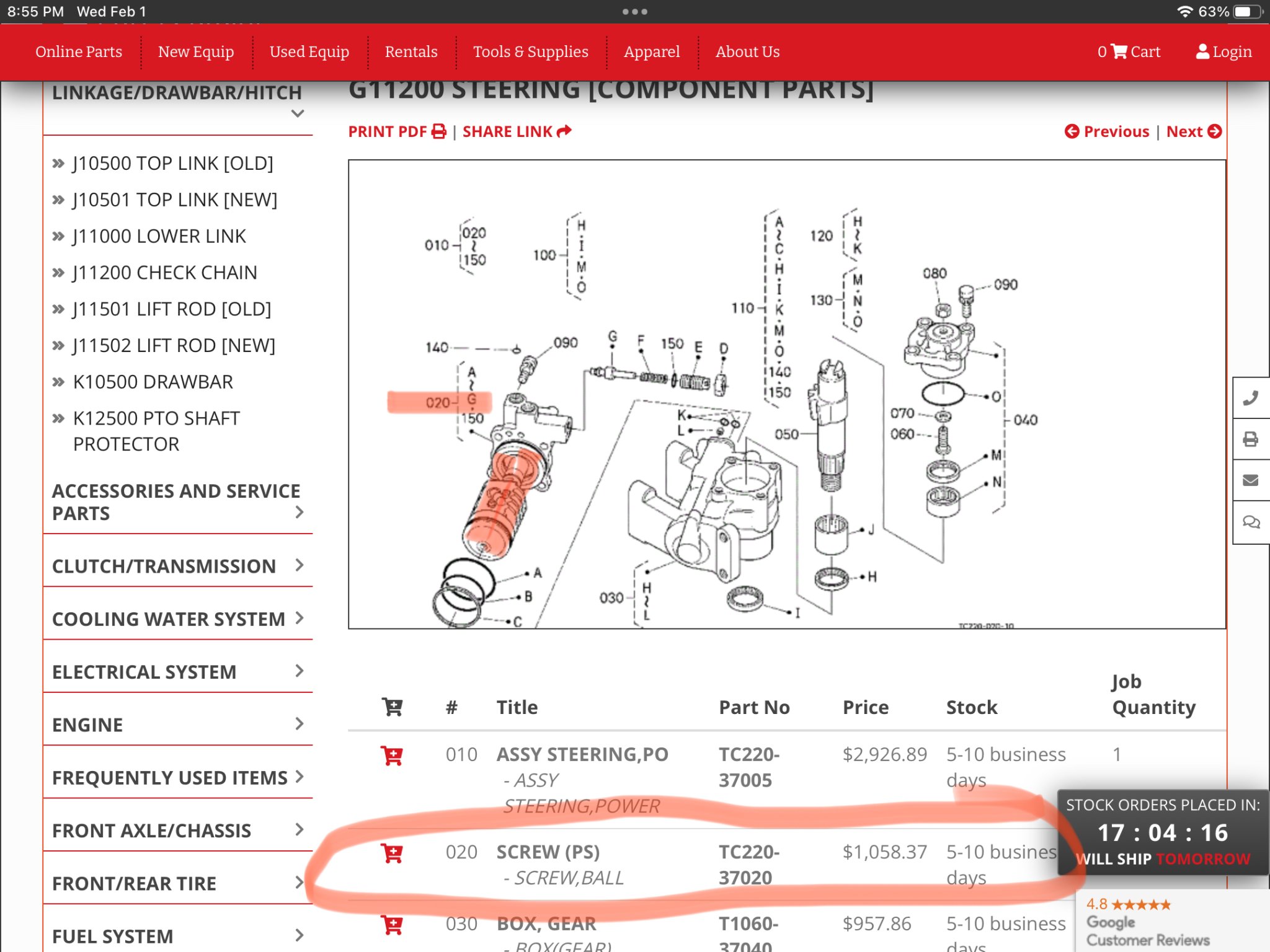Add ASSY STEERING,PO item 010 to cart
This screenshot has height=952, width=1270.
[392, 756]
